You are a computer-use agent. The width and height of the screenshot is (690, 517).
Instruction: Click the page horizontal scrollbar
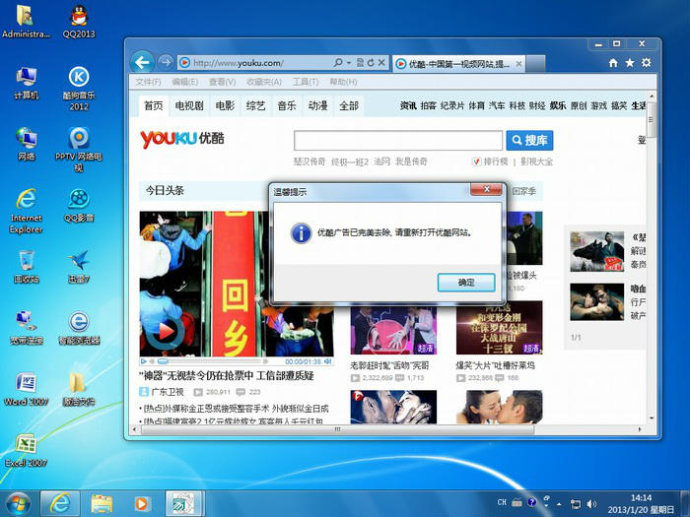[337, 429]
